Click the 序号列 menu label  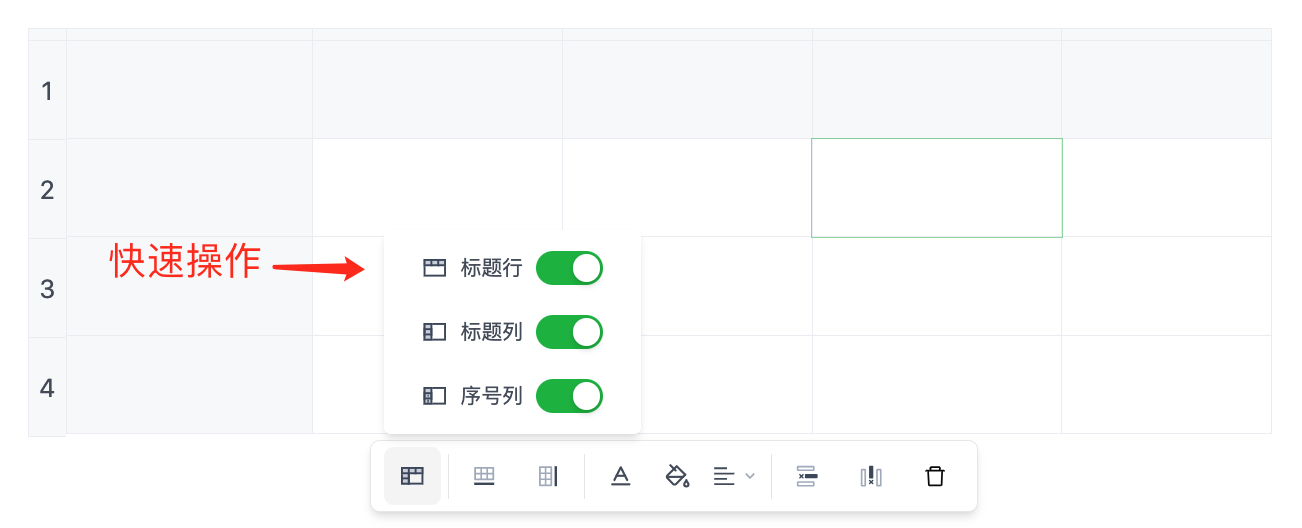491,396
